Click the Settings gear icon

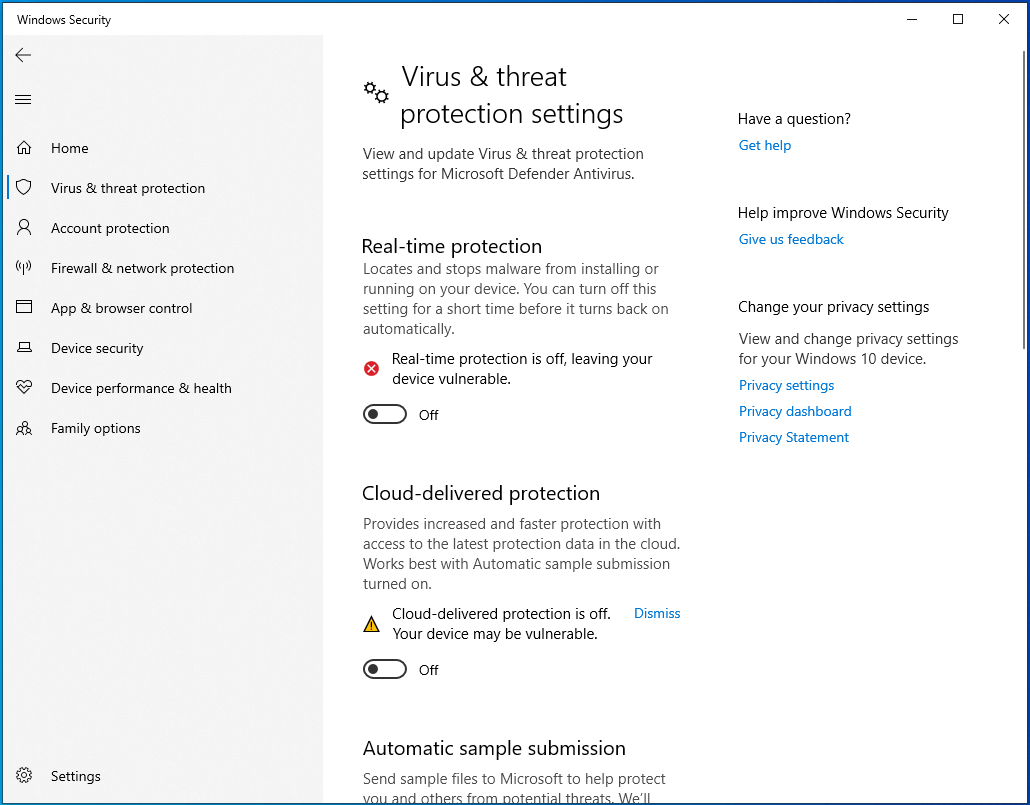[x=23, y=776]
